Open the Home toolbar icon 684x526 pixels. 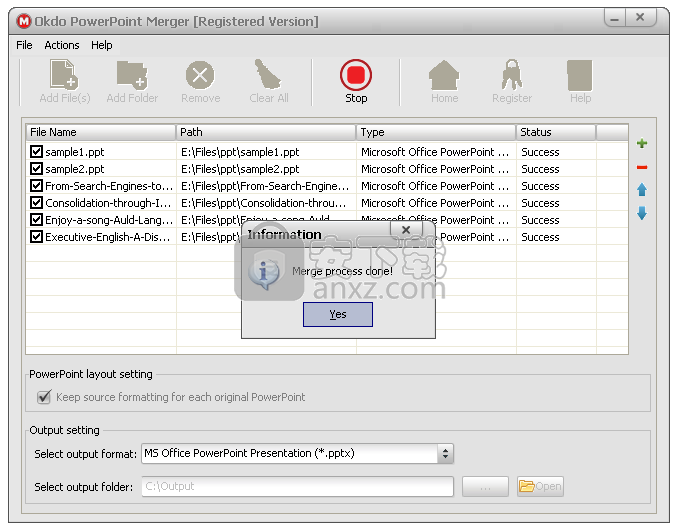(444, 75)
